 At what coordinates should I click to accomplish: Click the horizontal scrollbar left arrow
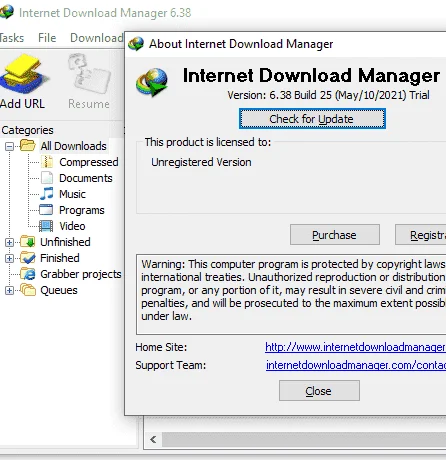click(153, 439)
